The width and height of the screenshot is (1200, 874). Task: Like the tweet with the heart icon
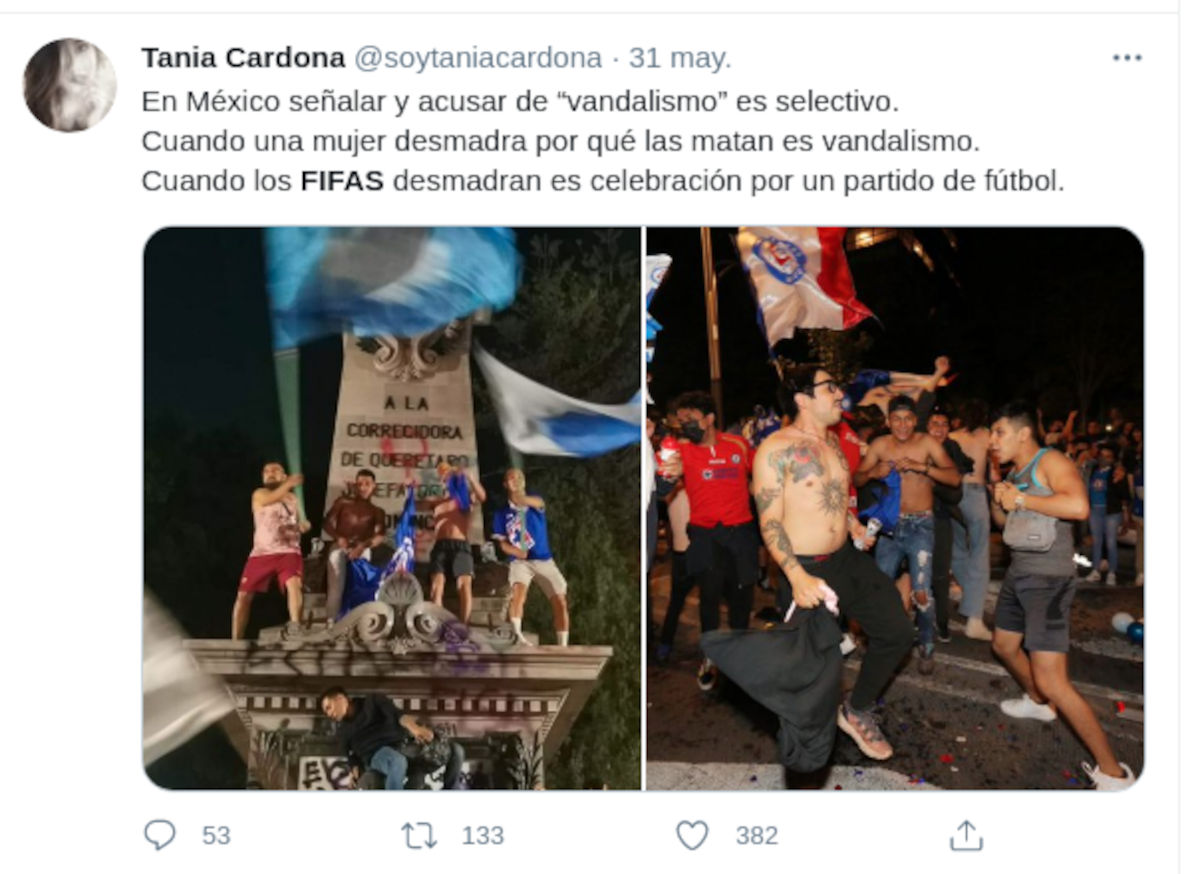point(692,835)
